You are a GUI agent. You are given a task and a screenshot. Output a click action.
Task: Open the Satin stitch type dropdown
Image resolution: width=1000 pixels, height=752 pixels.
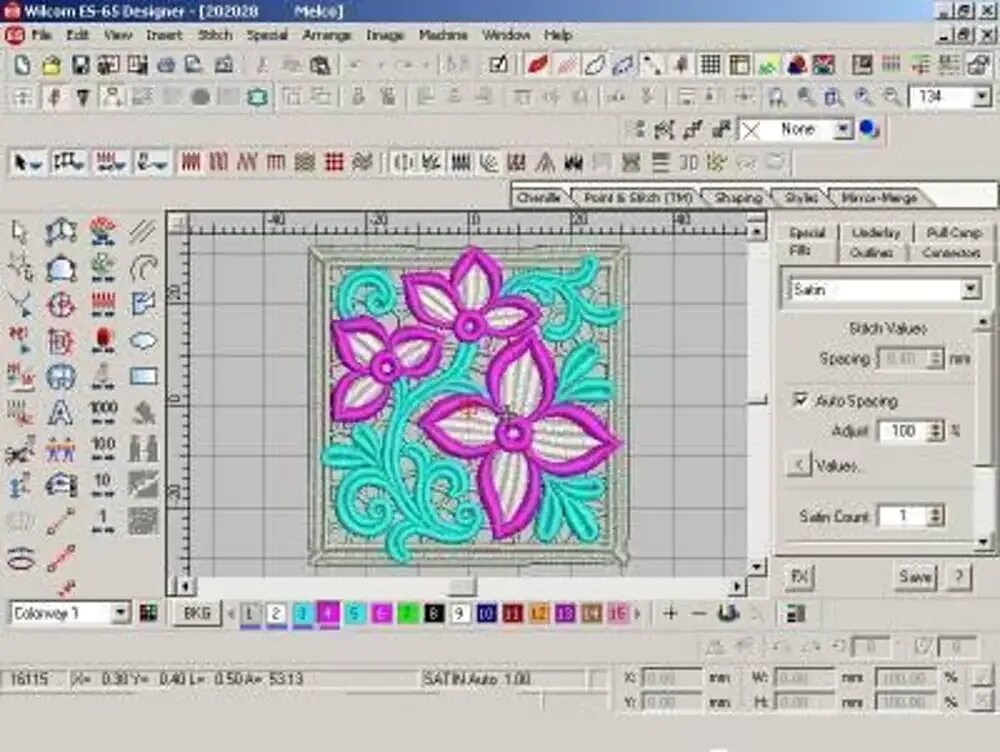pyautogui.click(x=969, y=290)
